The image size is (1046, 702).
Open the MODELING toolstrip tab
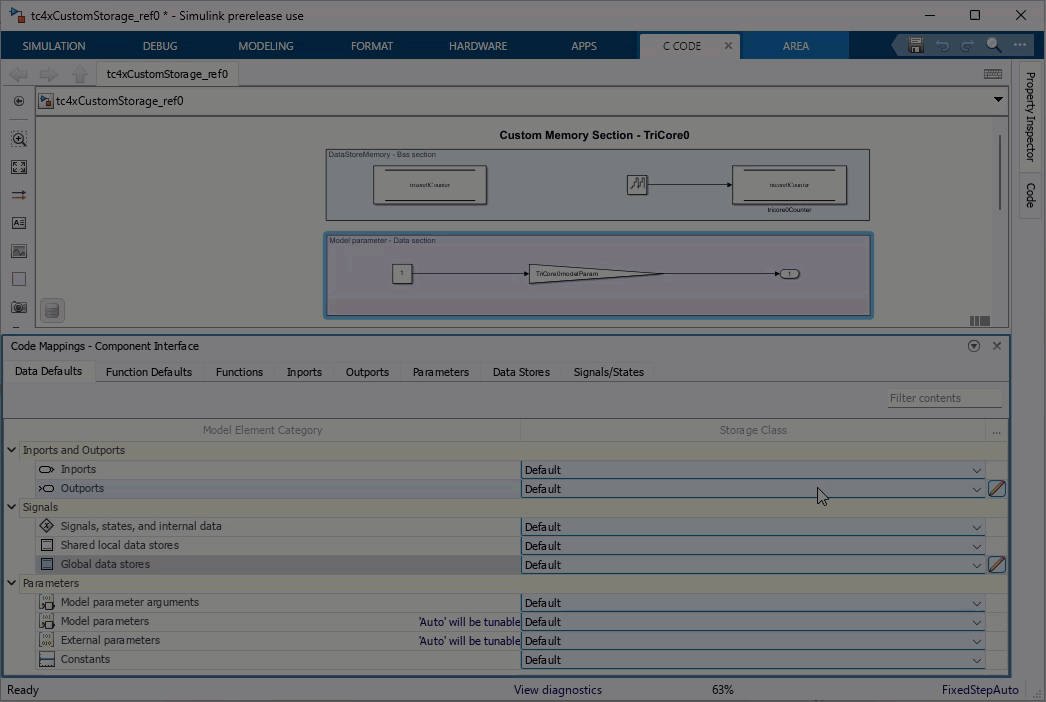pyautogui.click(x=265, y=46)
